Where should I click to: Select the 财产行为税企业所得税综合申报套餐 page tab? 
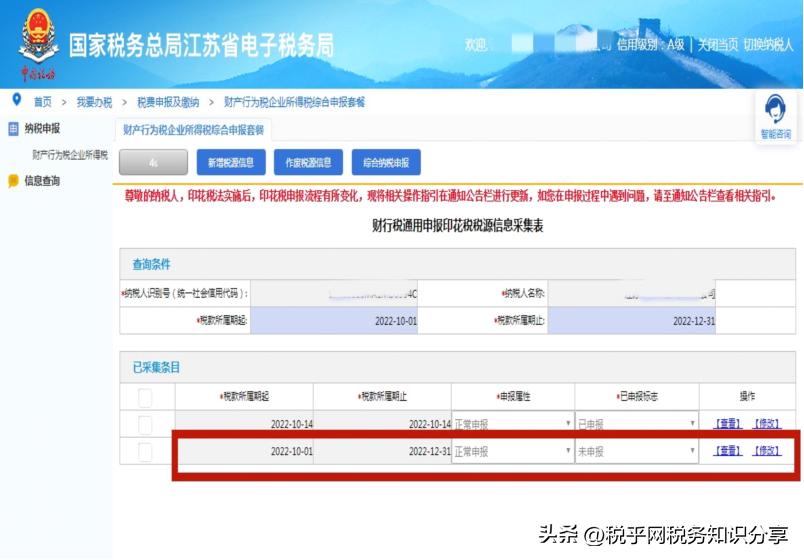193,130
